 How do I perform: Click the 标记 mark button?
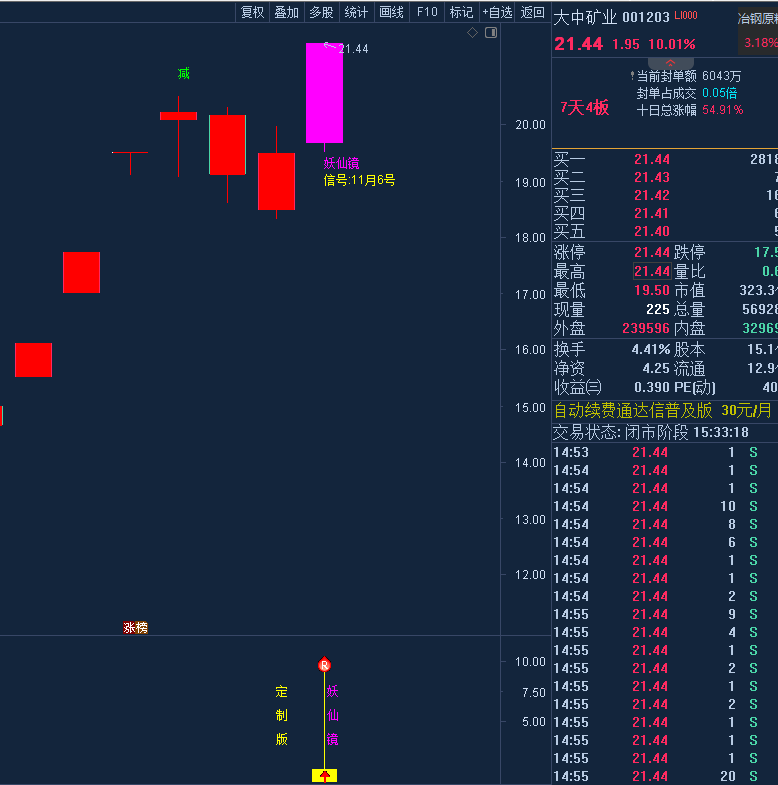[x=461, y=12]
